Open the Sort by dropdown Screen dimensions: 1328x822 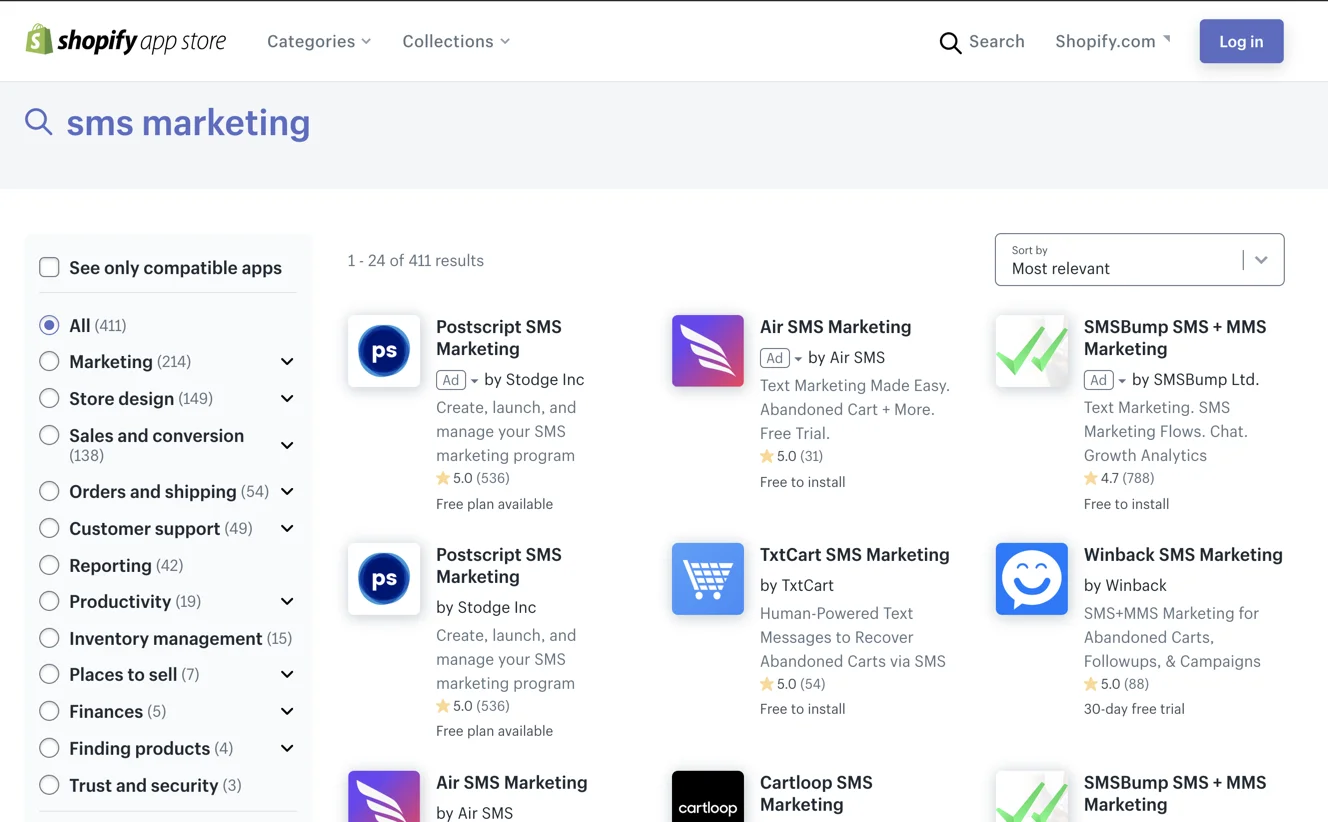[1139, 260]
